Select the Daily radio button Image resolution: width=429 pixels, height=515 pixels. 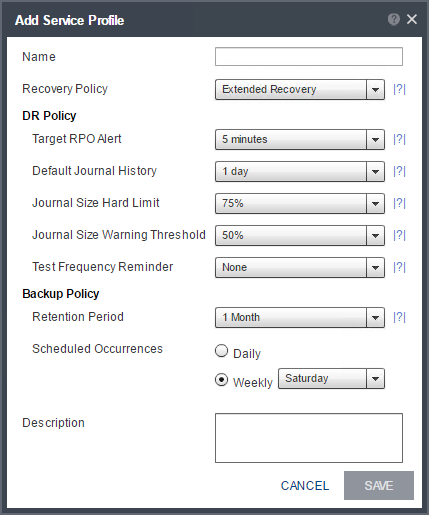tap(222, 351)
